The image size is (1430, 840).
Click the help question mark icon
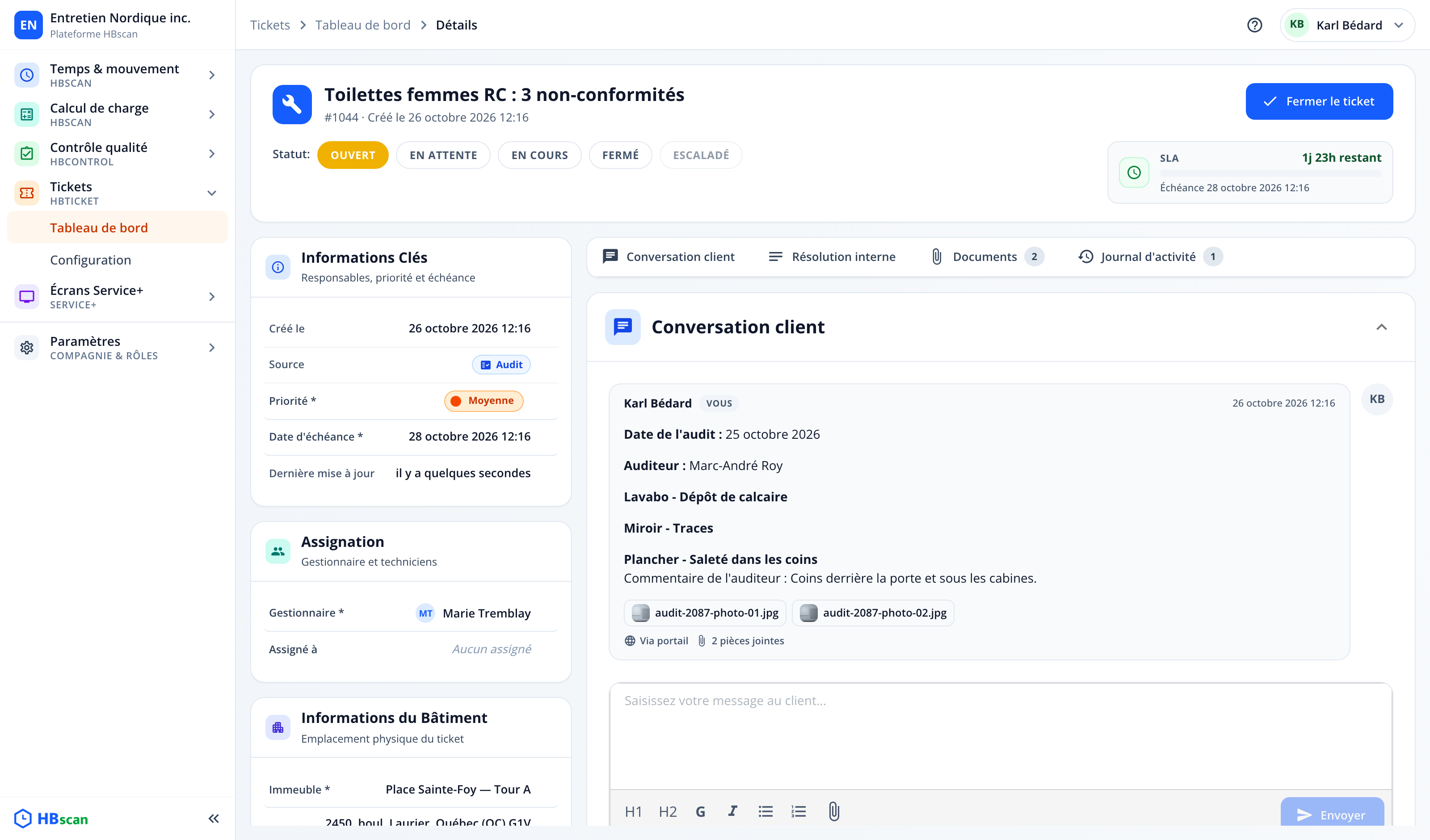coord(1254,25)
